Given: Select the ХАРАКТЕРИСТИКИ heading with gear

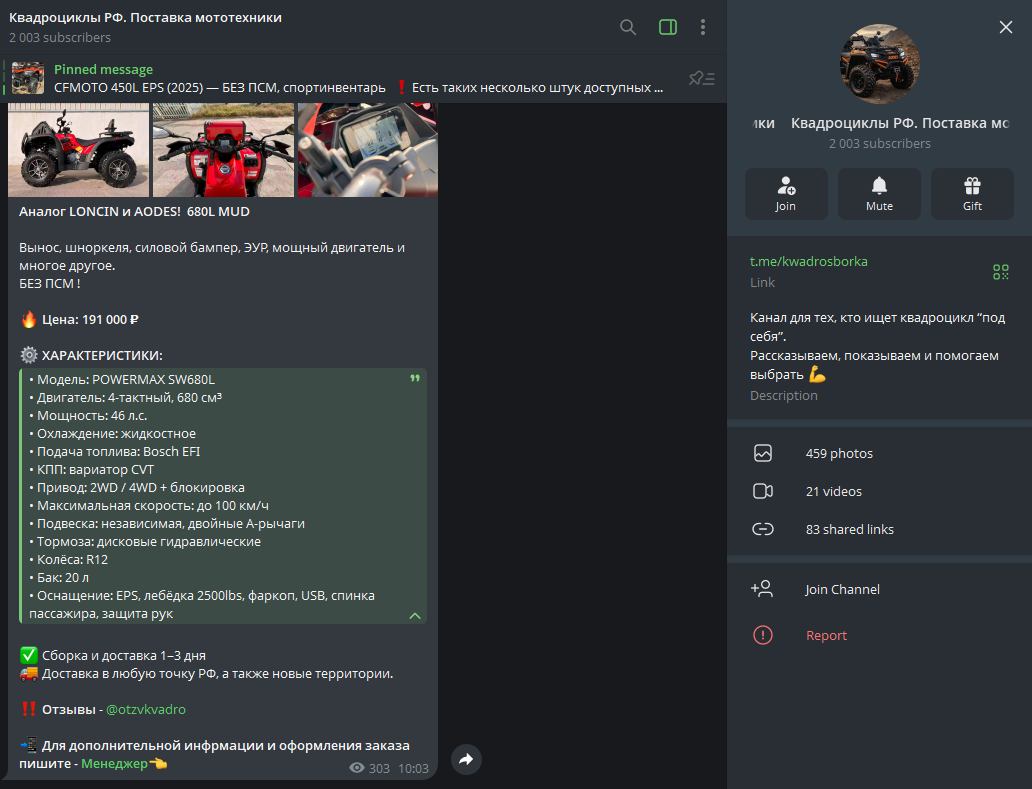Looking at the screenshot, I should coord(91,355).
